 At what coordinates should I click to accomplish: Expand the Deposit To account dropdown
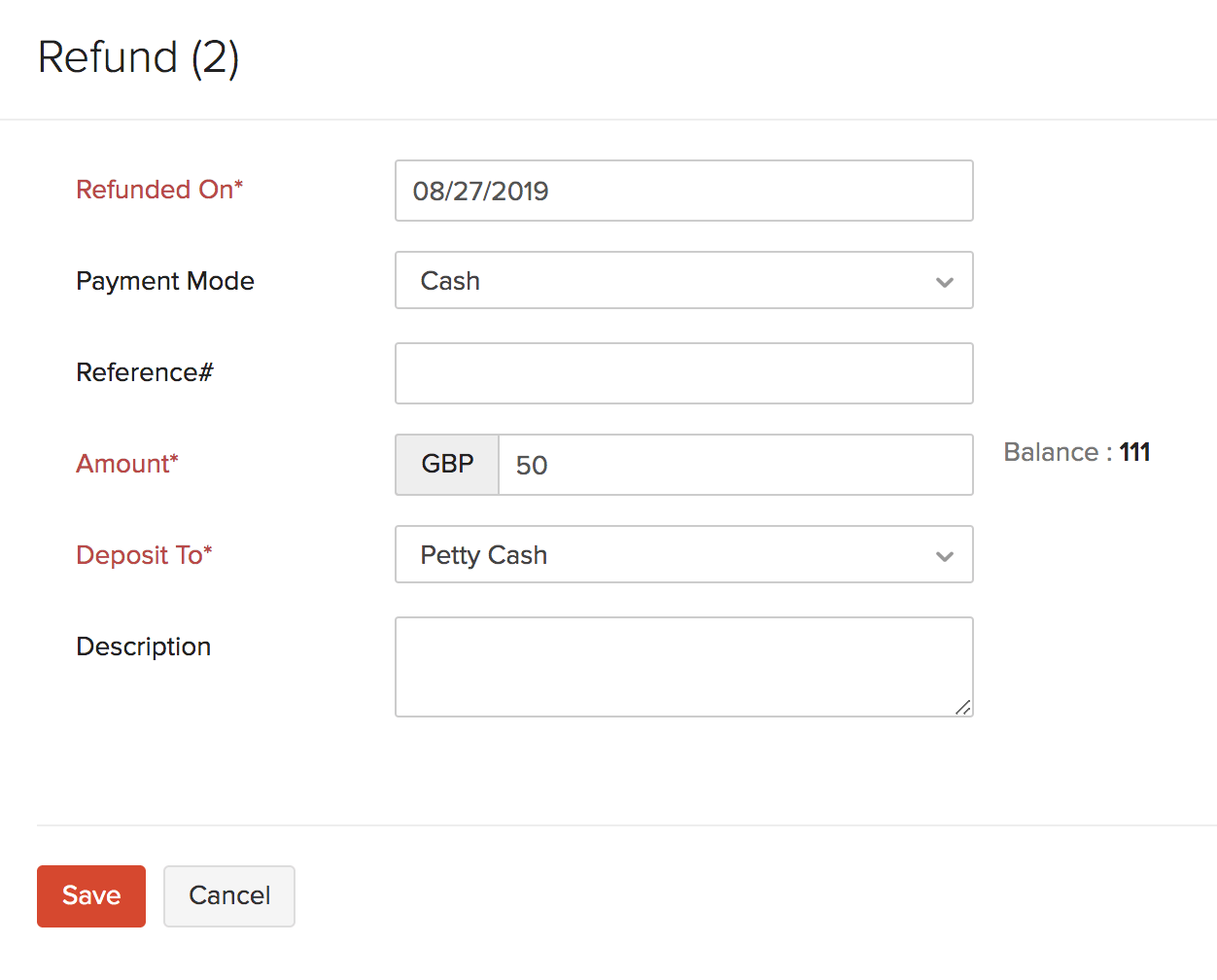944,555
